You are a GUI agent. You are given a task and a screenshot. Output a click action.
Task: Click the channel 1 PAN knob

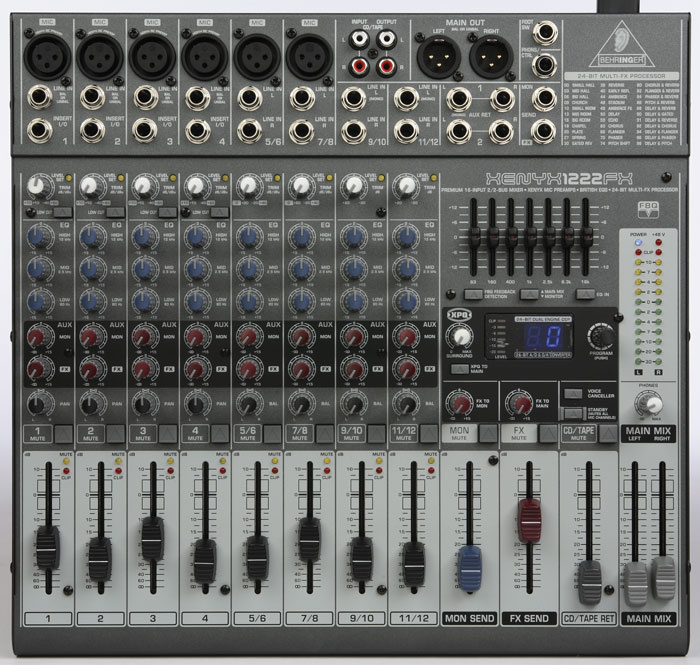click(x=38, y=404)
